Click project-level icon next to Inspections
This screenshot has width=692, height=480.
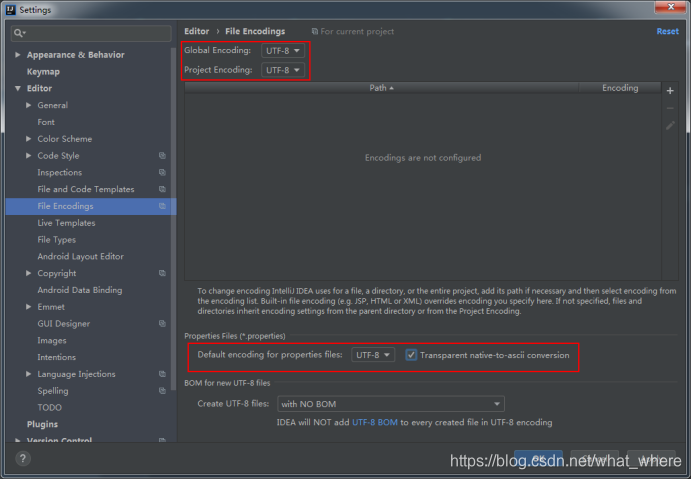coord(162,172)
